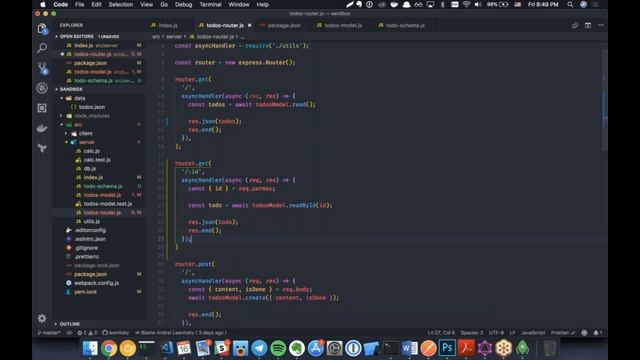Click the LF end-of-line indicator
This screenshot has height=360, width=640.
tap(512, 333)
